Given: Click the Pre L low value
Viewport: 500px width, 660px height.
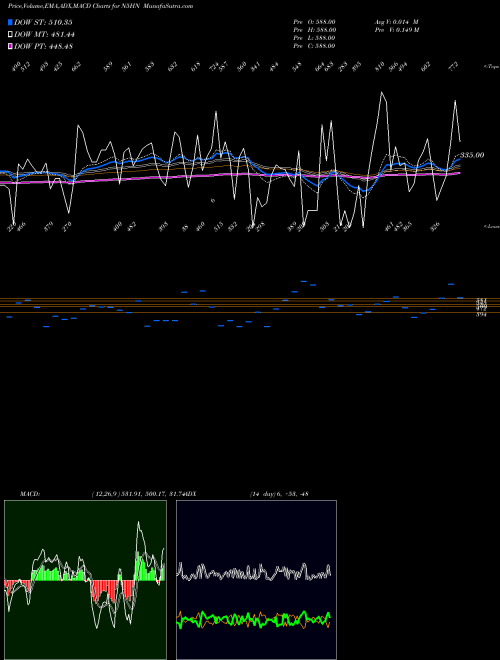Looking at the screenshot, I should coord(314,38).
